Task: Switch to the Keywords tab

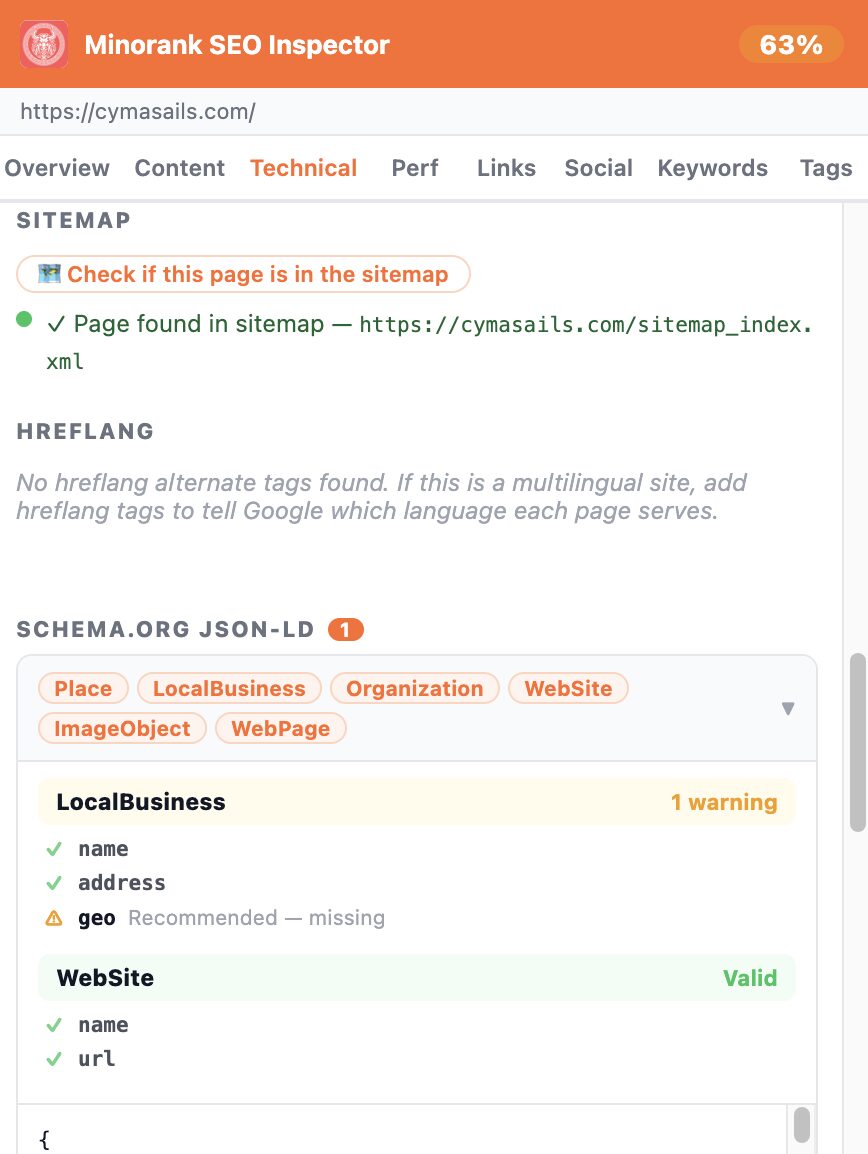Action: (713, 168)
